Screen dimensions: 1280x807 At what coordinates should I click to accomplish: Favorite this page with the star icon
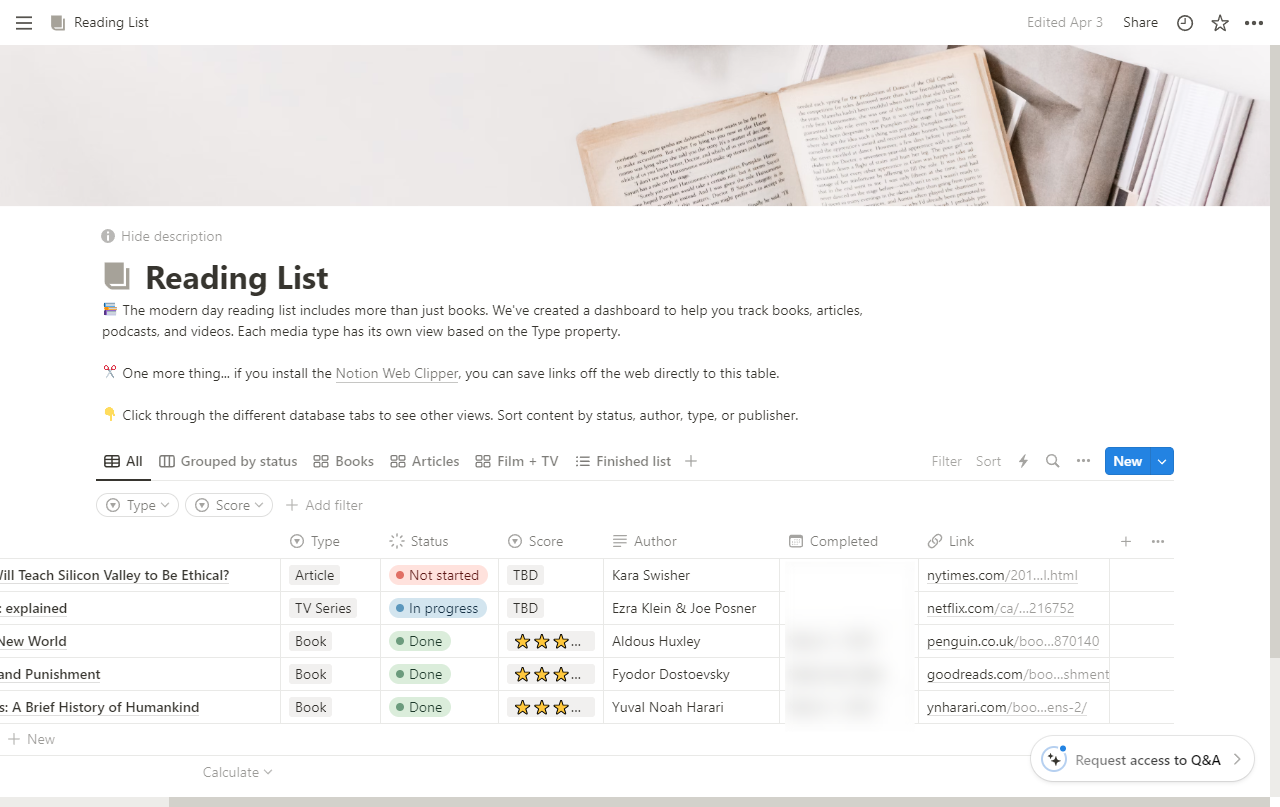1220,23
